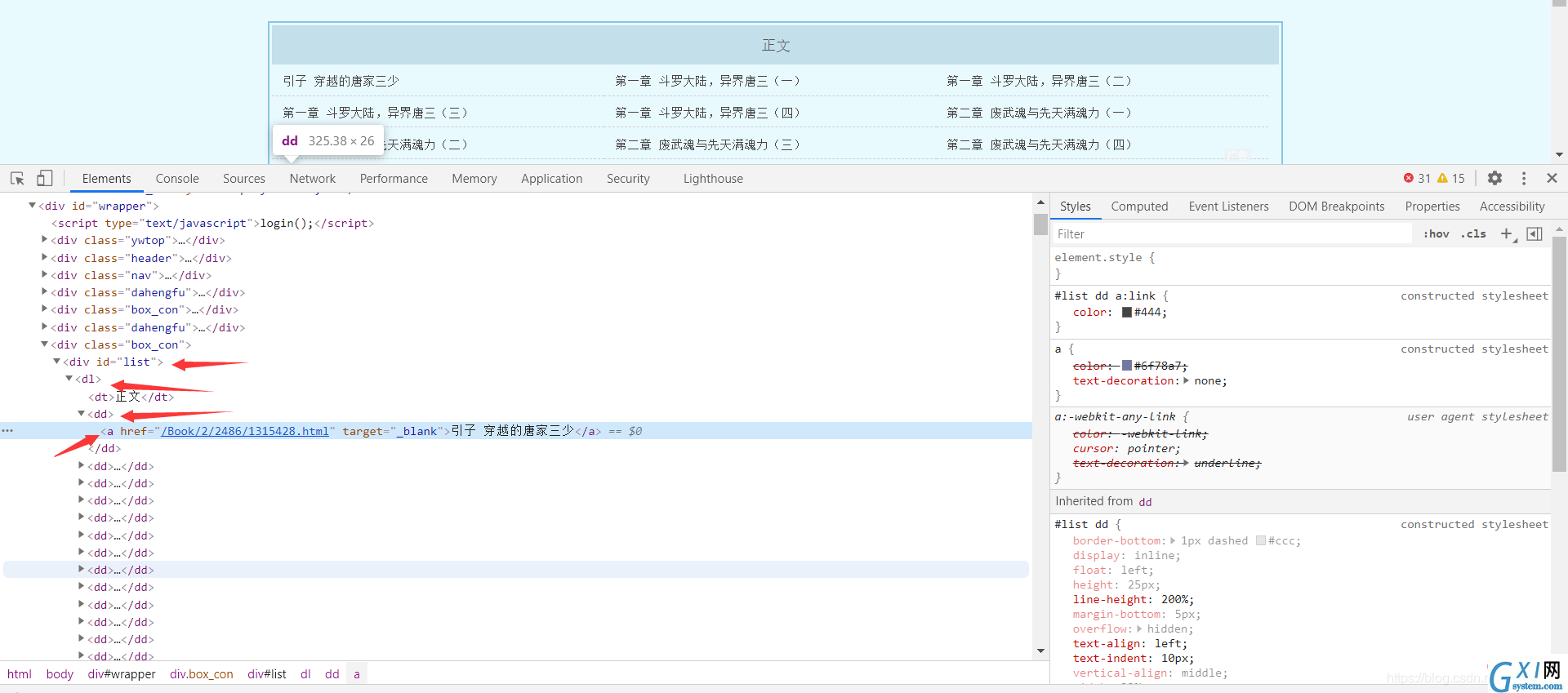Open the /Book/2/2486/1315428.html href link
The height and width of the screenshot is (693, 1568).
point(245,431)
